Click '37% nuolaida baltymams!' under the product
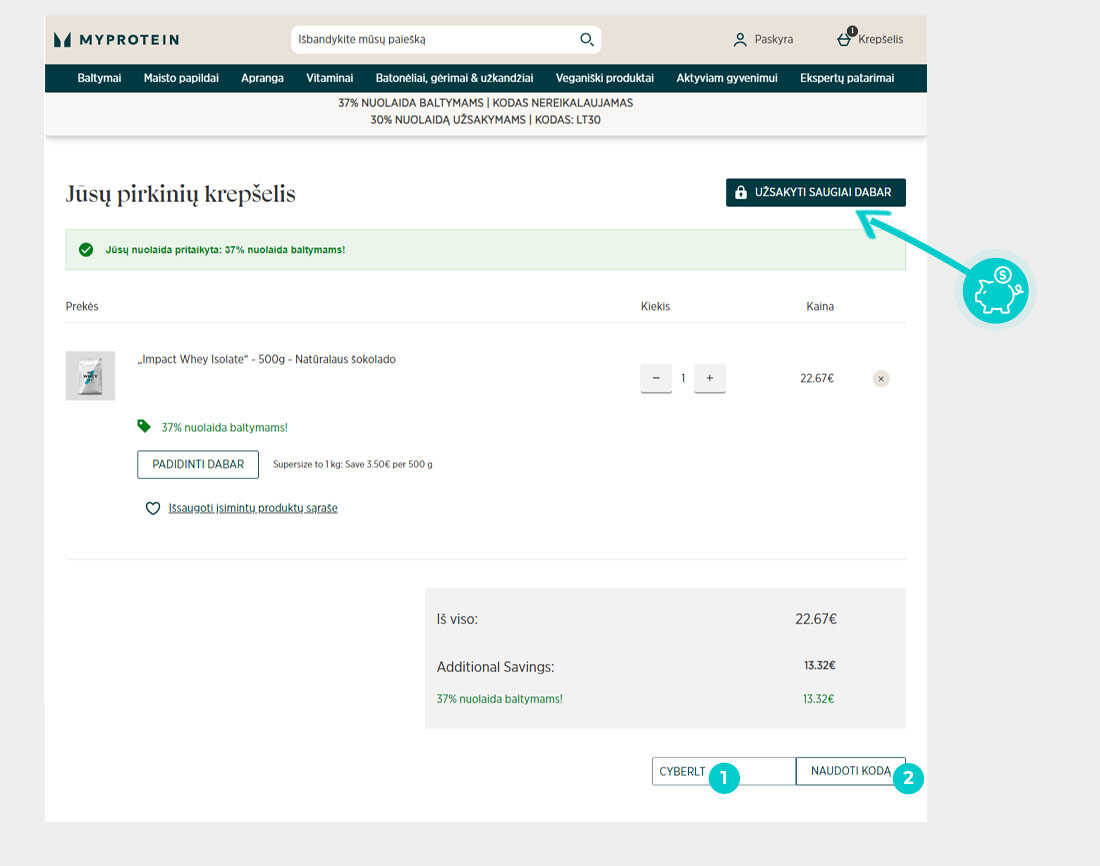 pyautogui.click(x=224, y=427)
